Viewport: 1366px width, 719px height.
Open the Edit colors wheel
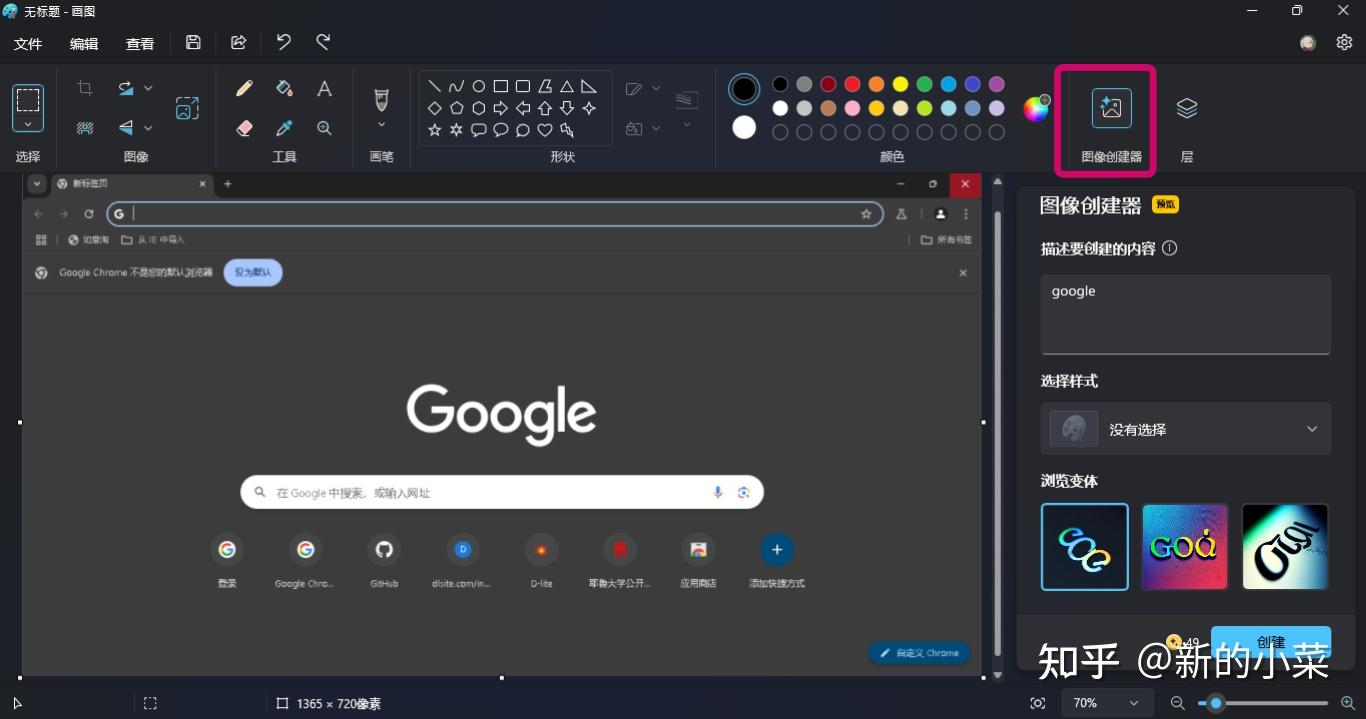[1036, 108]
